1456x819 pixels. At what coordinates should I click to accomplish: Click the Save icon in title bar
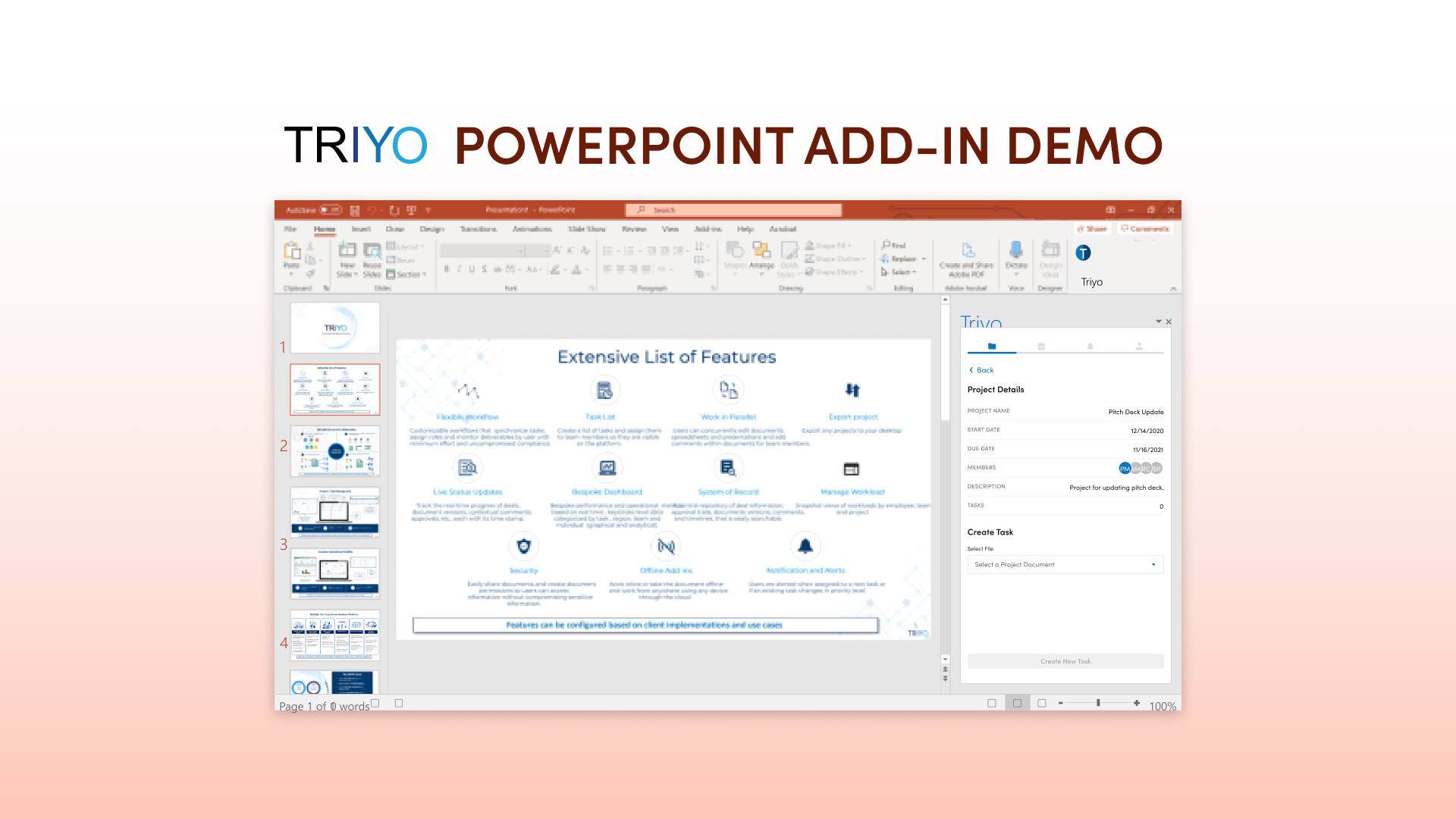[x=354, y=210]
